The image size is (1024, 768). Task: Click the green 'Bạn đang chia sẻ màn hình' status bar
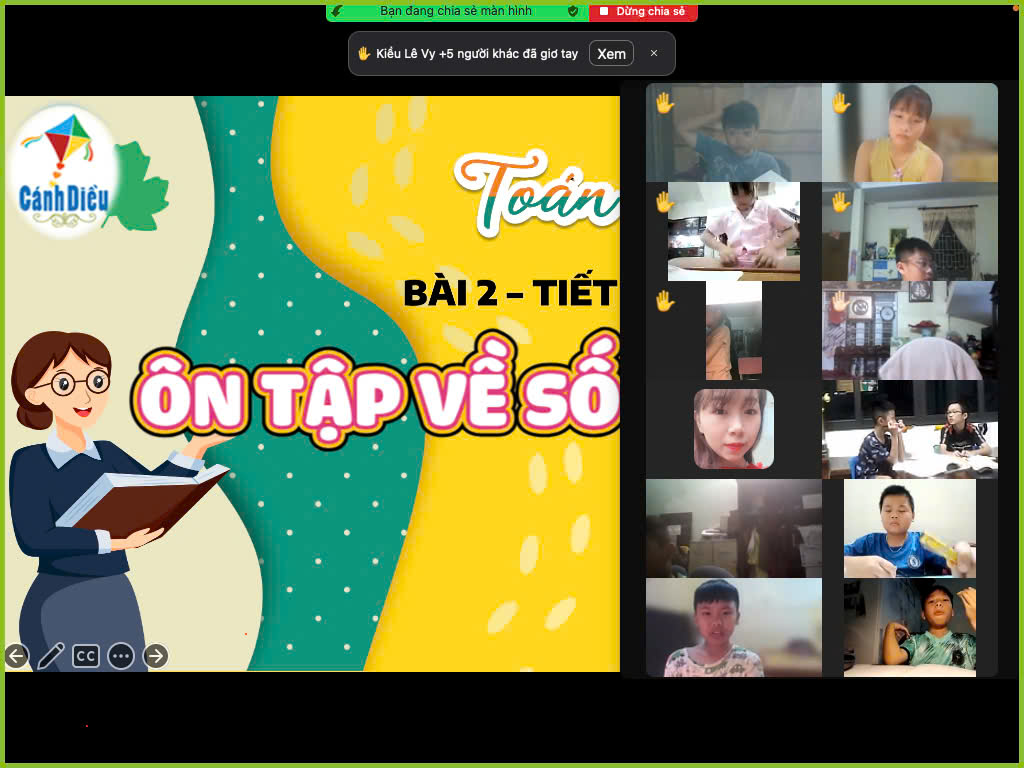(457, 11)
